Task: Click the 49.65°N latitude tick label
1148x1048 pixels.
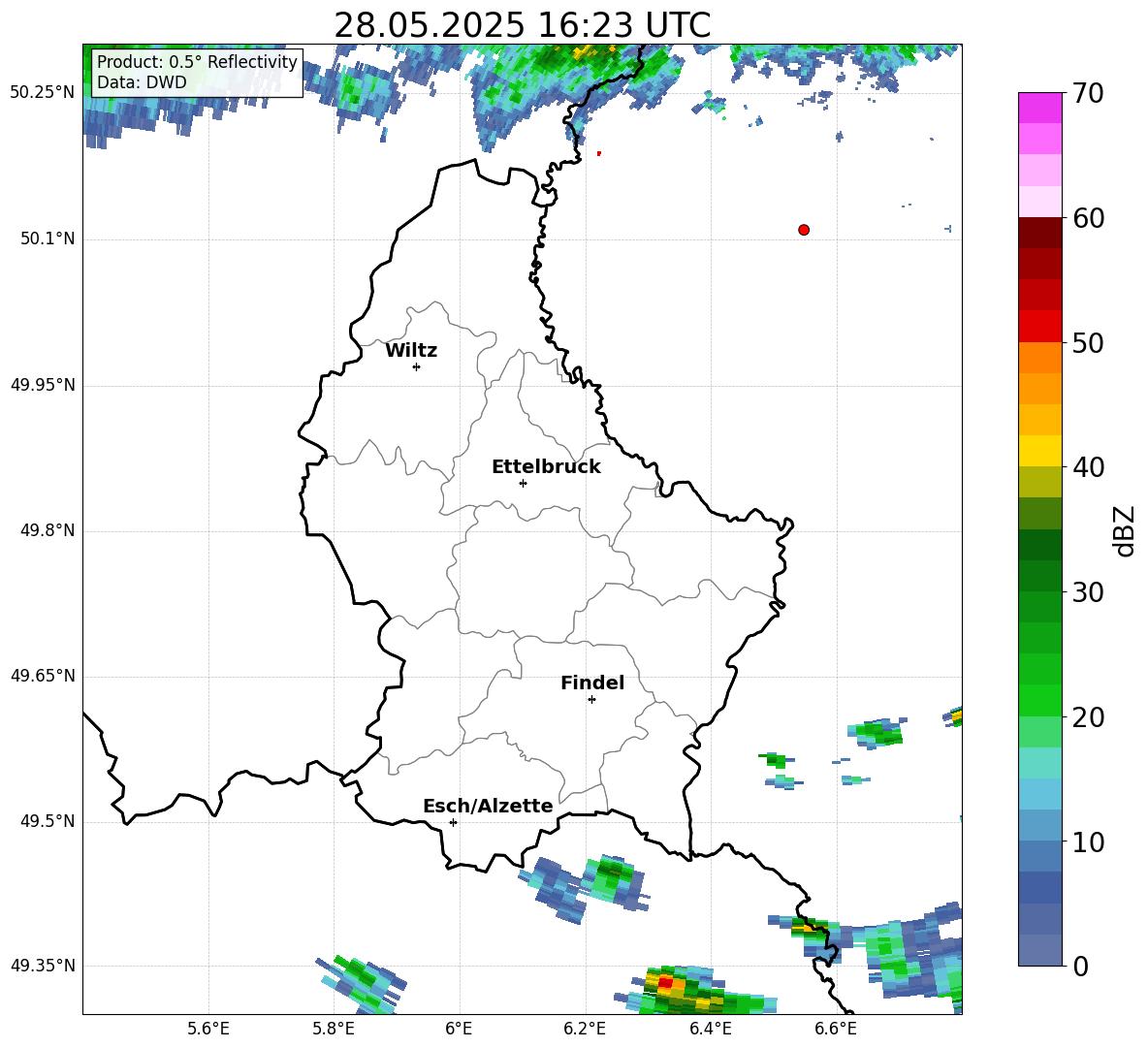Action: click(x=43, y=677)
